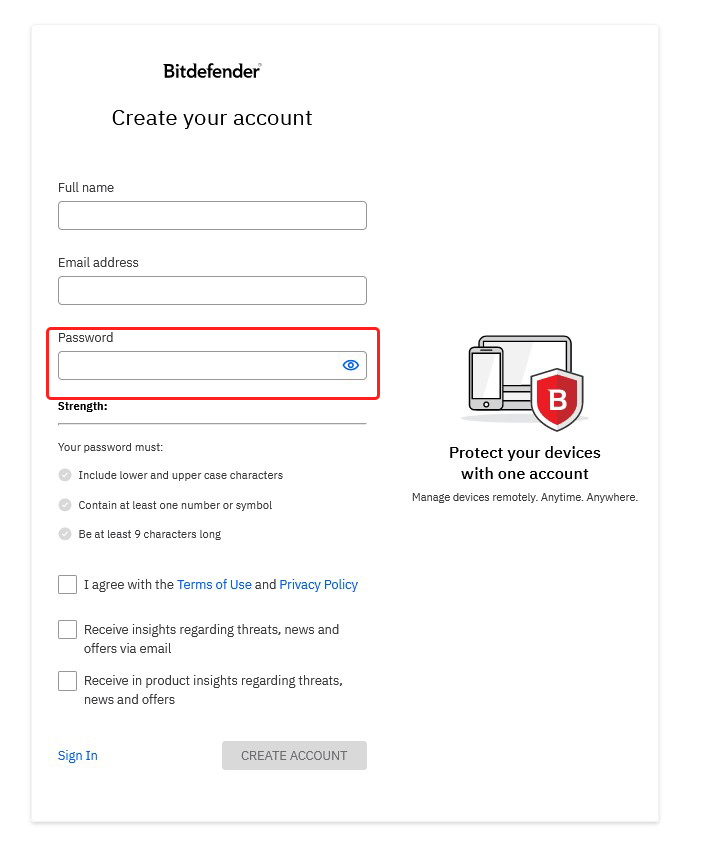The width and height of the screenshot is (717, 850).
Task: Click the 'Be at least 9 characters long' checkmark
Action: coord(65,534)
